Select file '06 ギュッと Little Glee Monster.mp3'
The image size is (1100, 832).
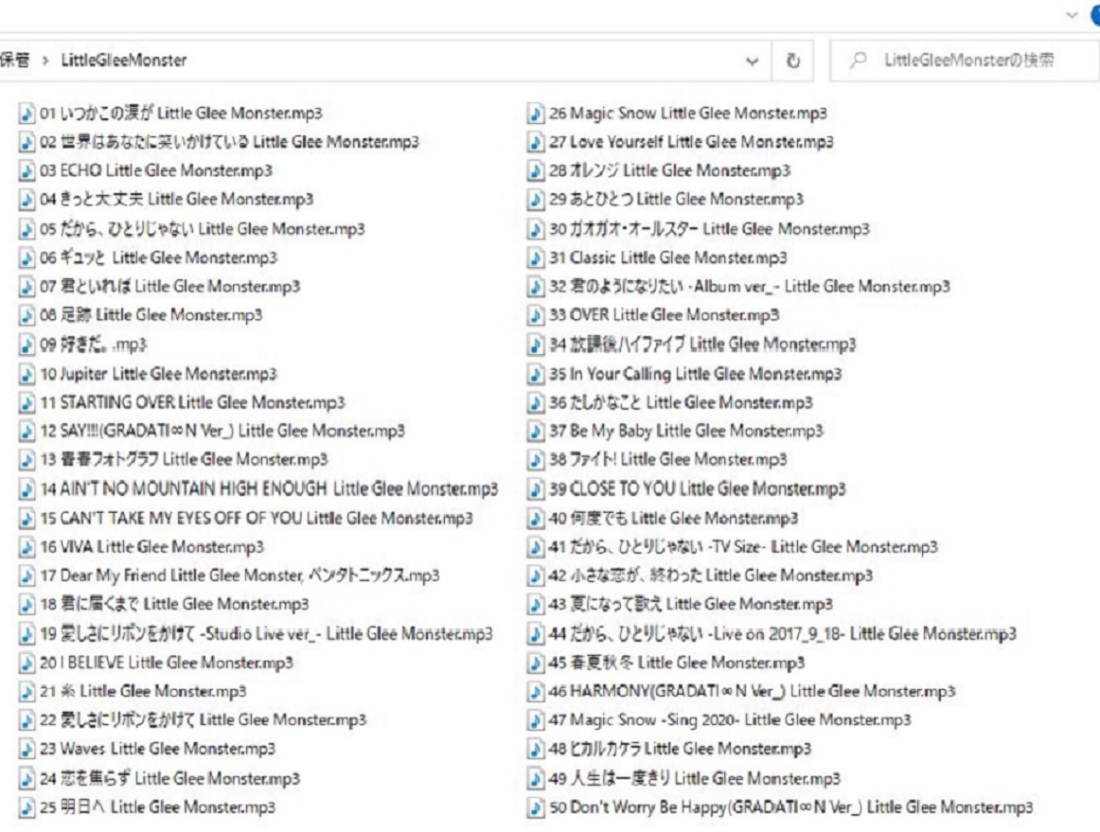click(148, 258)
